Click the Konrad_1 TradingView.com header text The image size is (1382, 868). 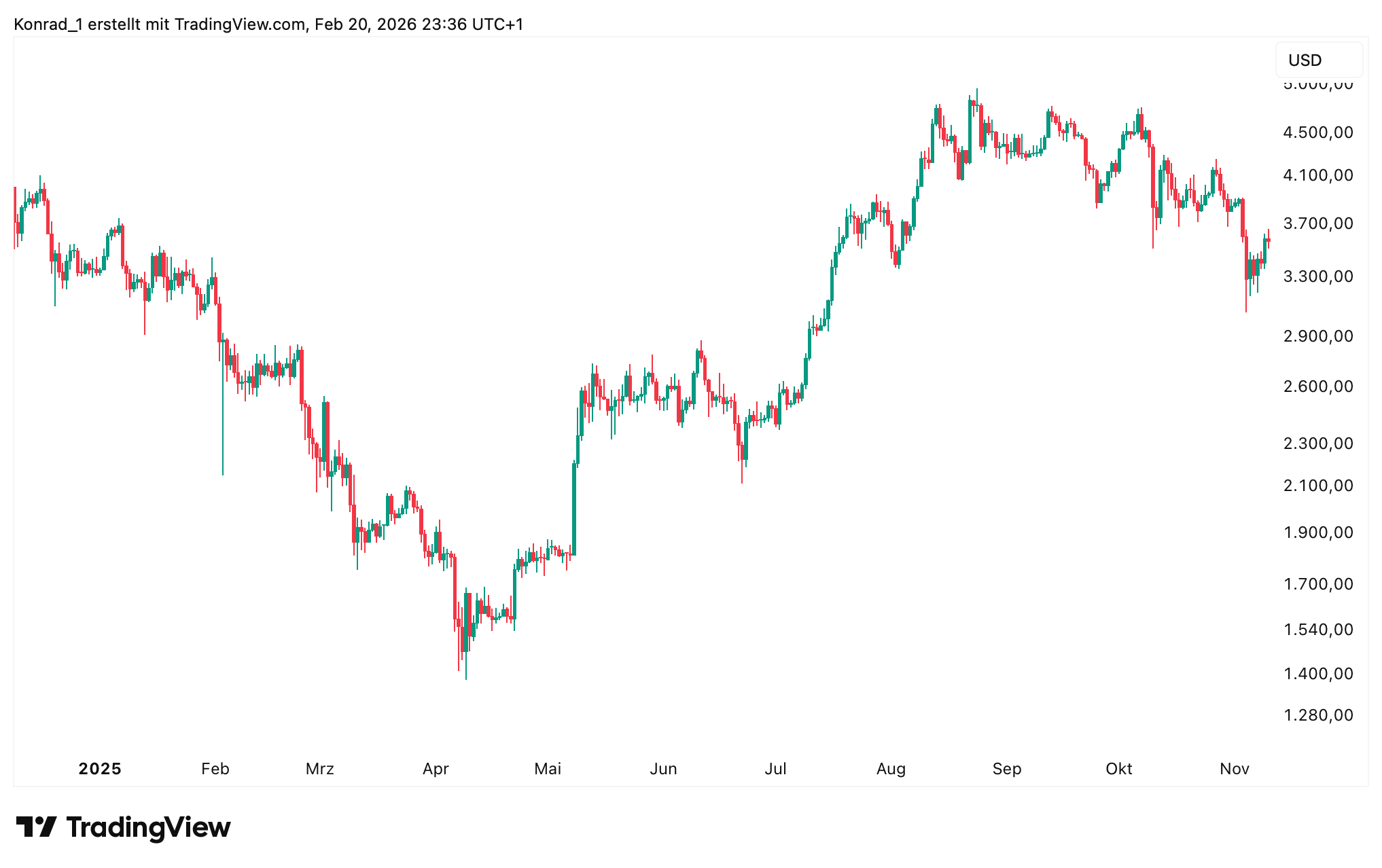[x=268, y=24]
